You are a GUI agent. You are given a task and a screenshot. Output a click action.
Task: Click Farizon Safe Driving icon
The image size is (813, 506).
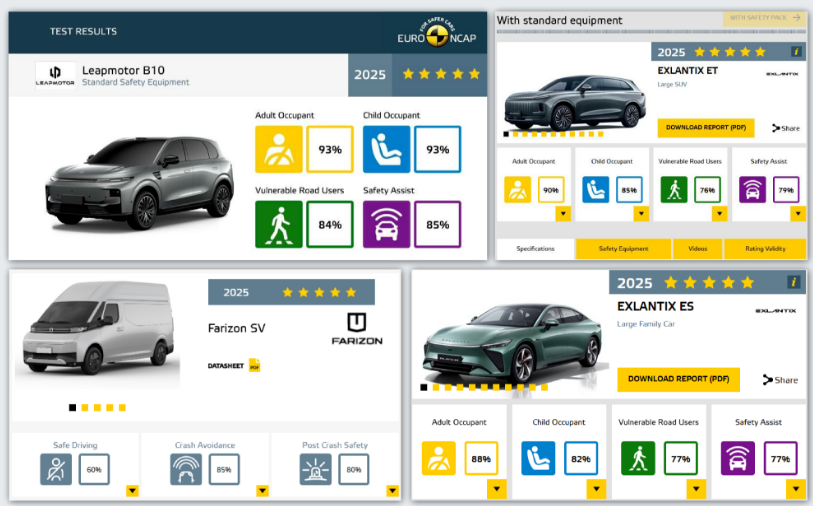[x=56, y=470]
